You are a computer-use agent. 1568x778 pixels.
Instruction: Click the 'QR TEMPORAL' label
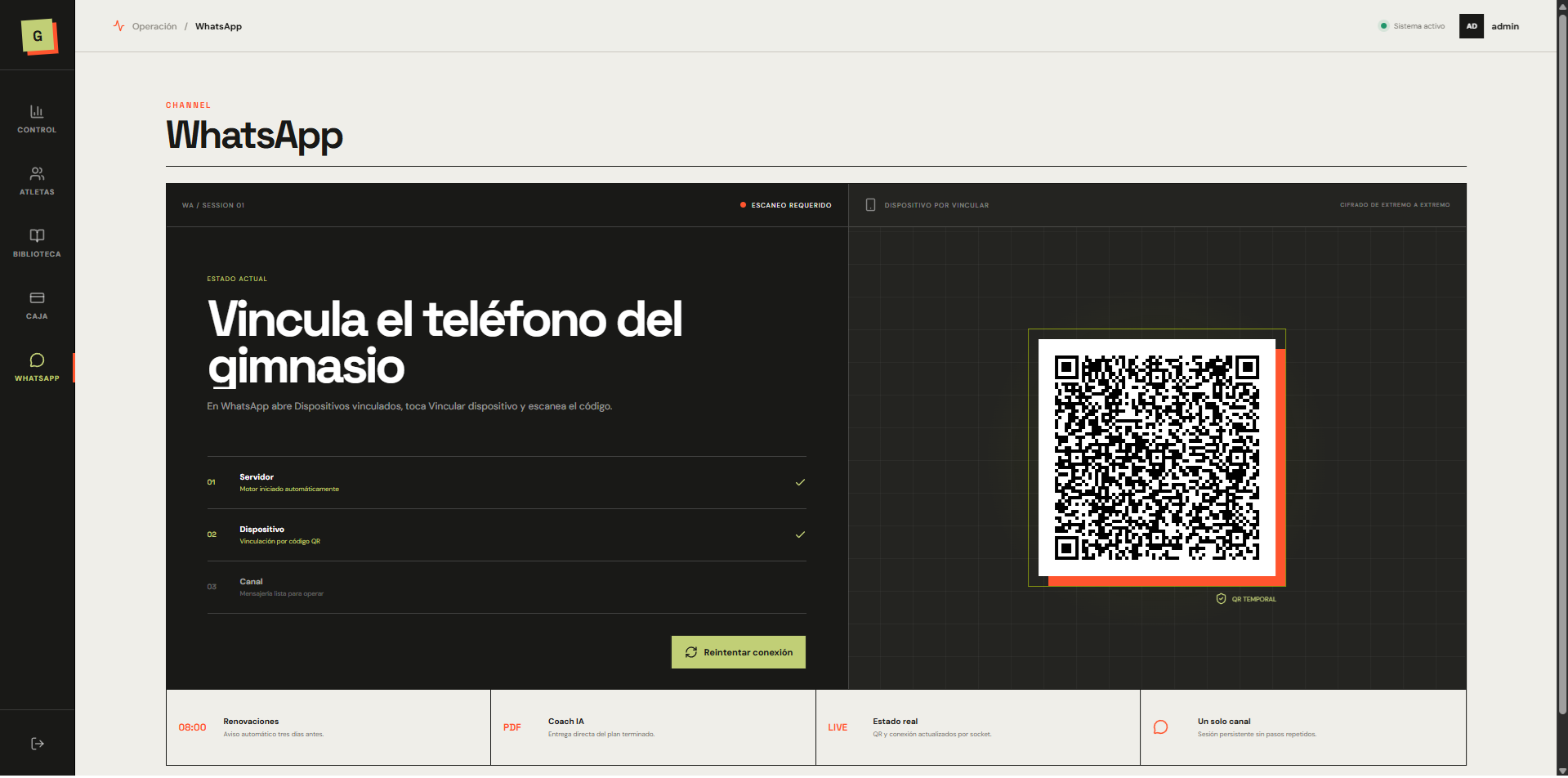coord(1253,599)
